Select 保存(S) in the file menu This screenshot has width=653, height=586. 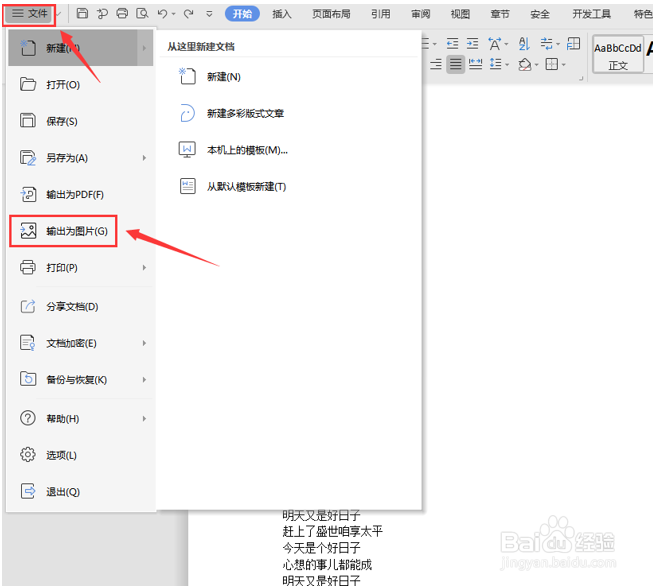pos(81,121)
